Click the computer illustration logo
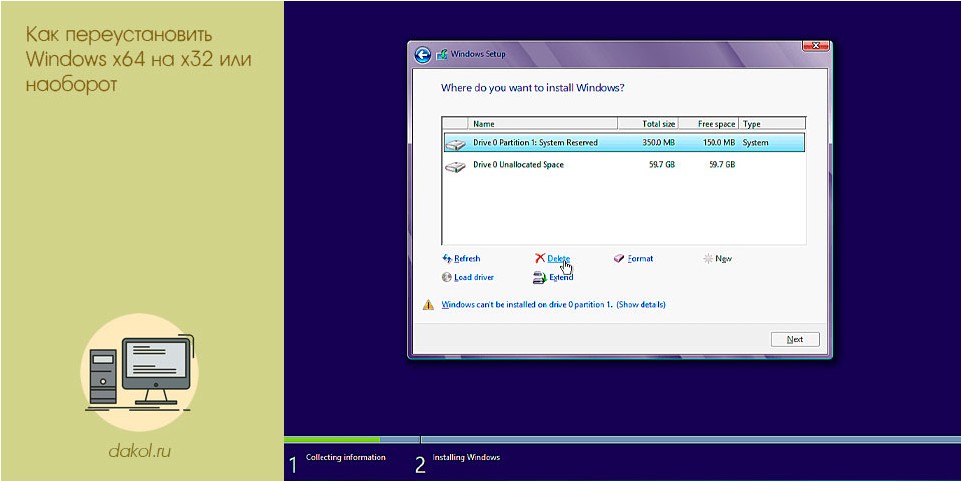The width and height of the screenshot is (962, 482). click(x=140, y=372)
